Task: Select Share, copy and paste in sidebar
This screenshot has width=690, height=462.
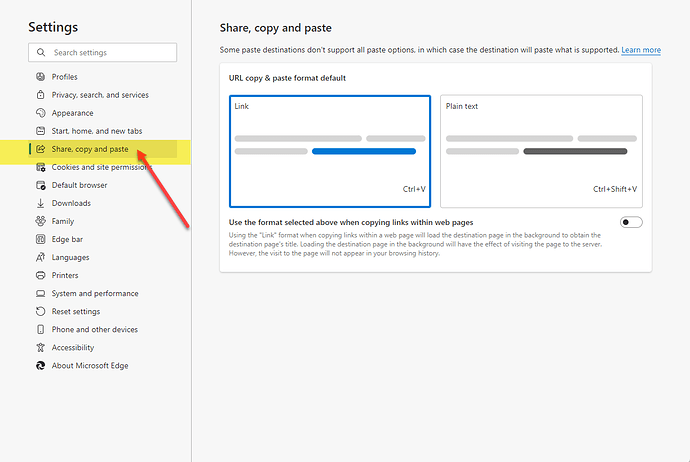Action: [x=103, y=149]
